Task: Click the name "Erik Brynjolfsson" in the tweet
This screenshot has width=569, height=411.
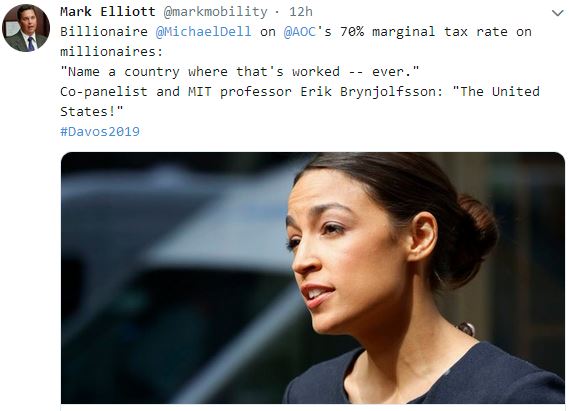Action: (x=372, y=91)
